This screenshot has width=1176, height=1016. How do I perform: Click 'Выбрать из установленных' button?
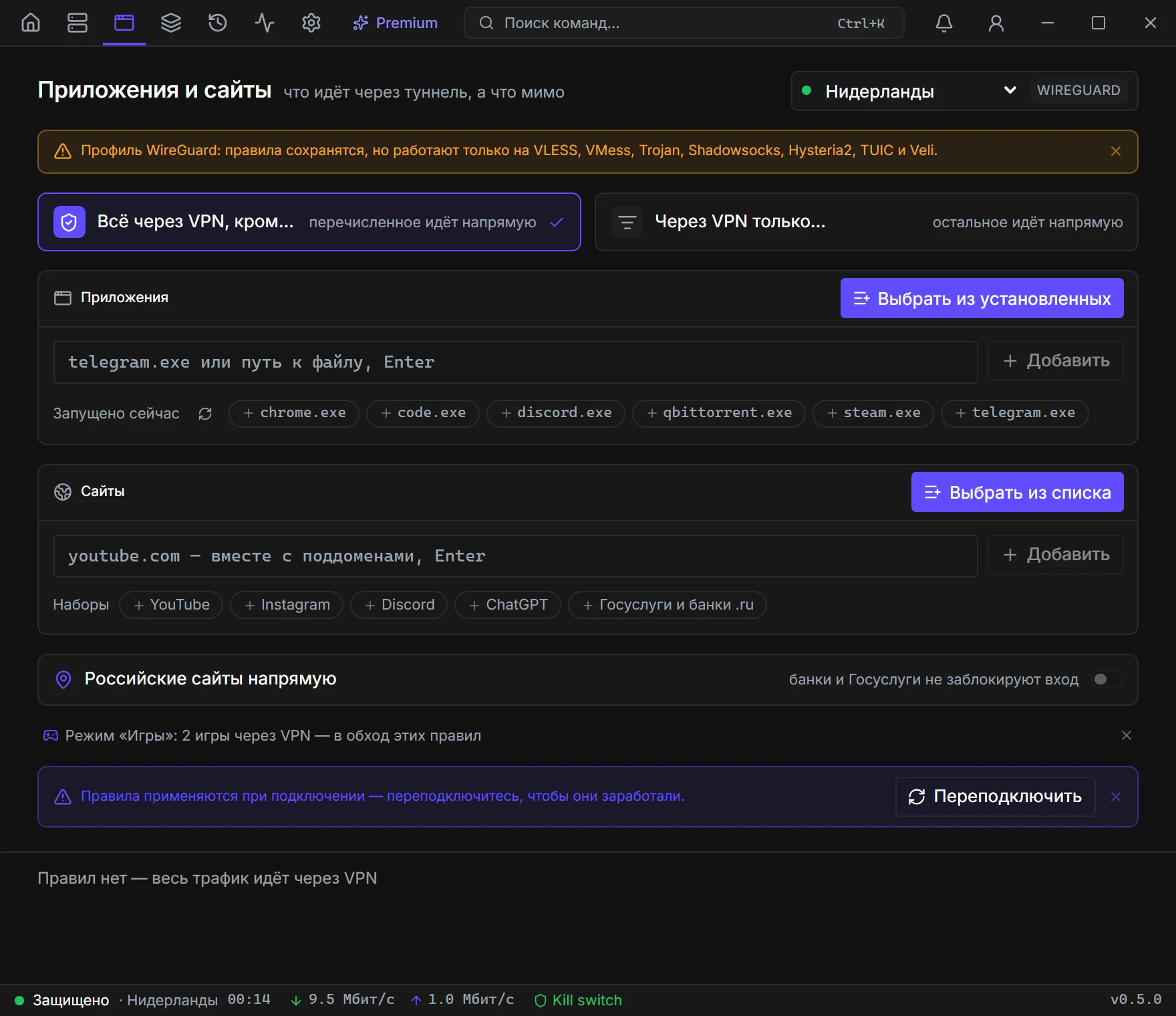click(982, 298)
